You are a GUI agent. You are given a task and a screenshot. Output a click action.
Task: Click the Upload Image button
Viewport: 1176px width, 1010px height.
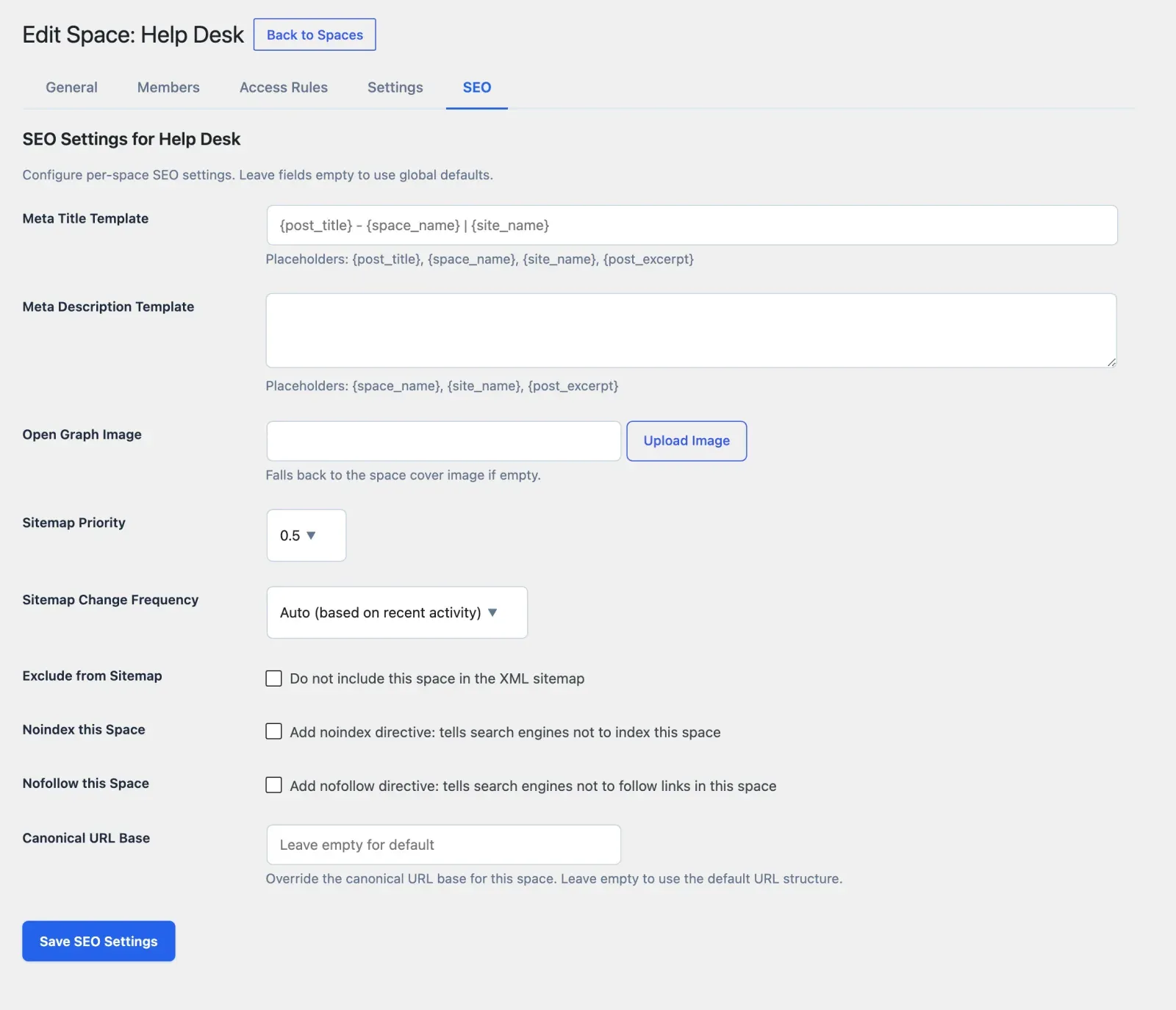tap(686, 441)
